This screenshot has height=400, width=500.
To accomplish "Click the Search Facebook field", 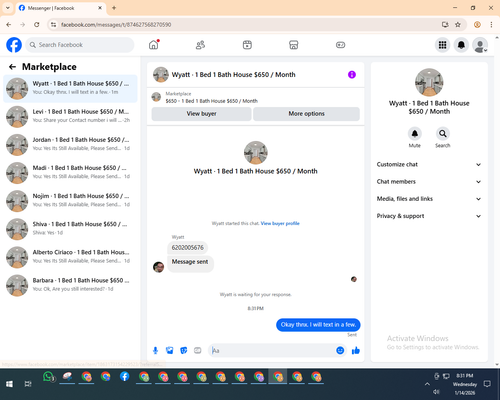I will (80, 45).
